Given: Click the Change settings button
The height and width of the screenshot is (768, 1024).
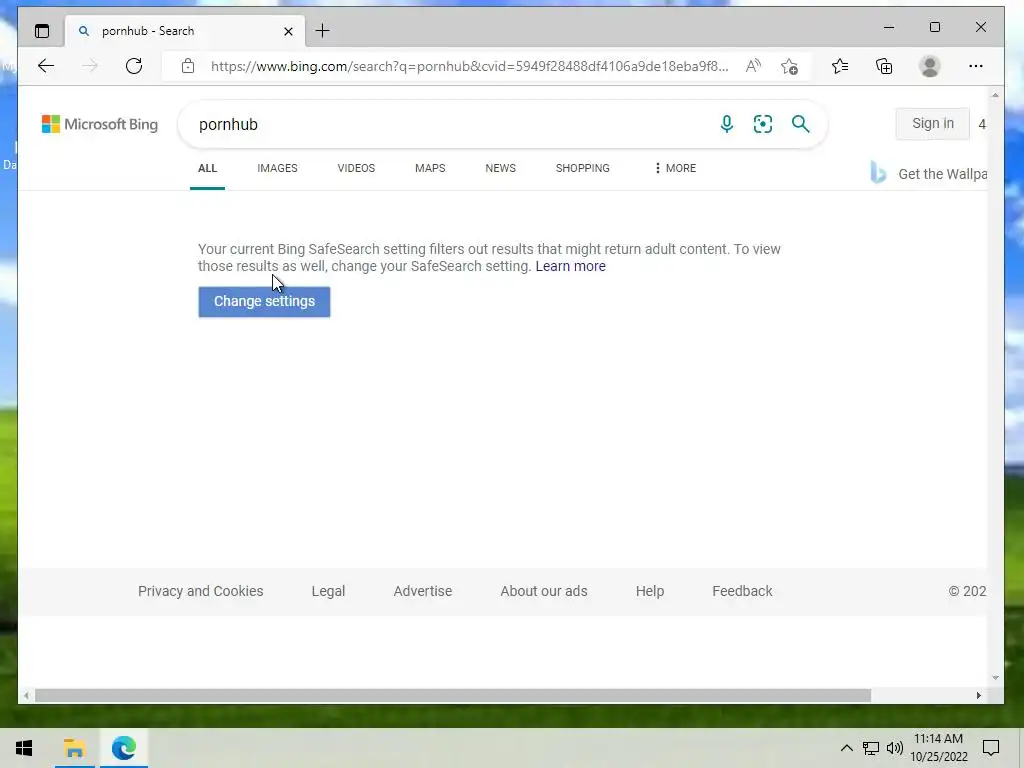Looking at the screenshot, I should point(264,302).
